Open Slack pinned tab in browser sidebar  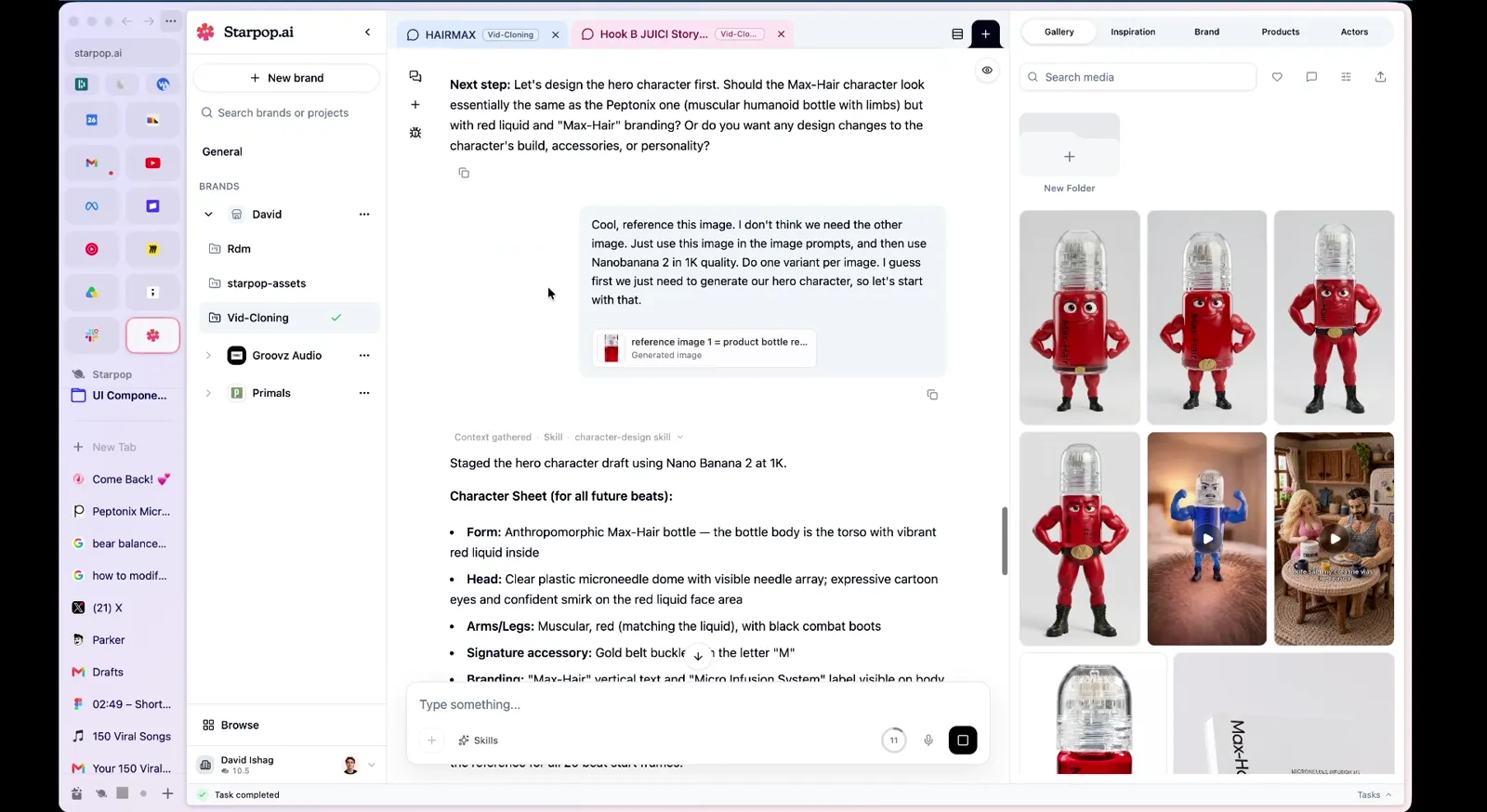pyautogui.click(x=92, y=335)
